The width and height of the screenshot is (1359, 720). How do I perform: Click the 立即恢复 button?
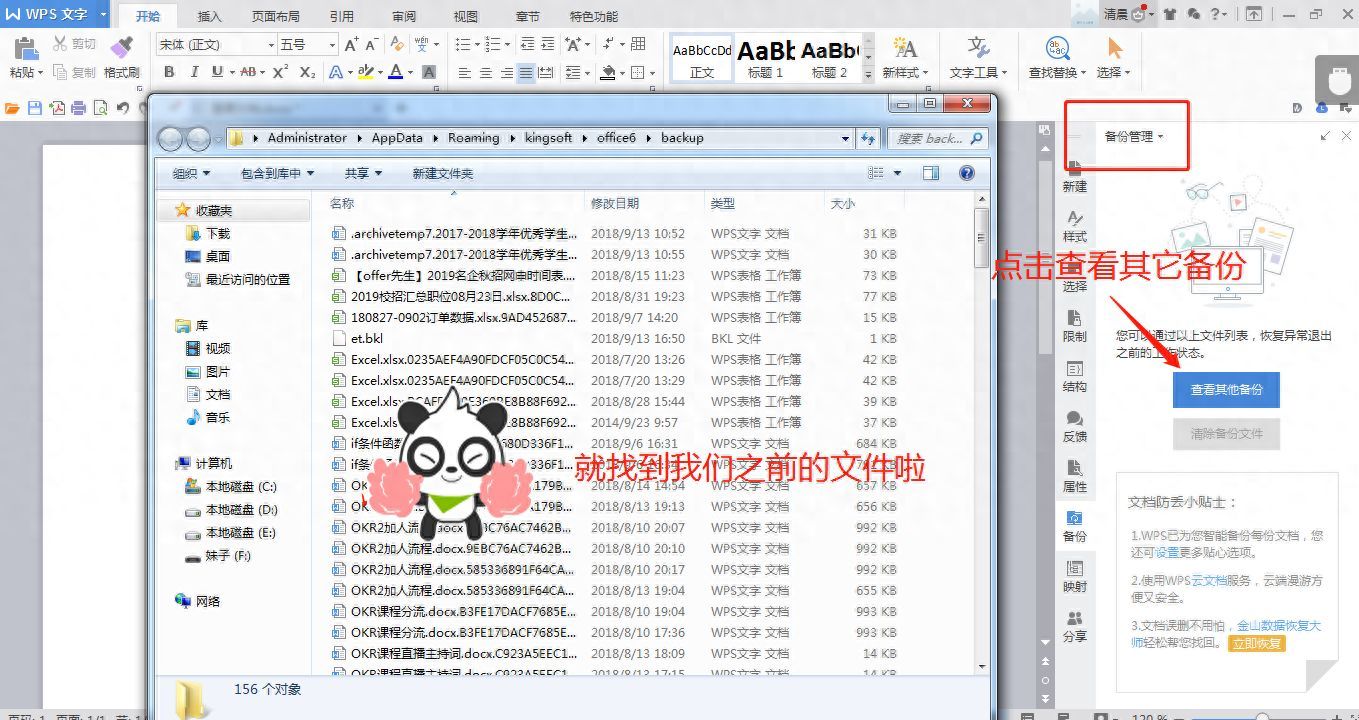click(x=1257, y=643)
